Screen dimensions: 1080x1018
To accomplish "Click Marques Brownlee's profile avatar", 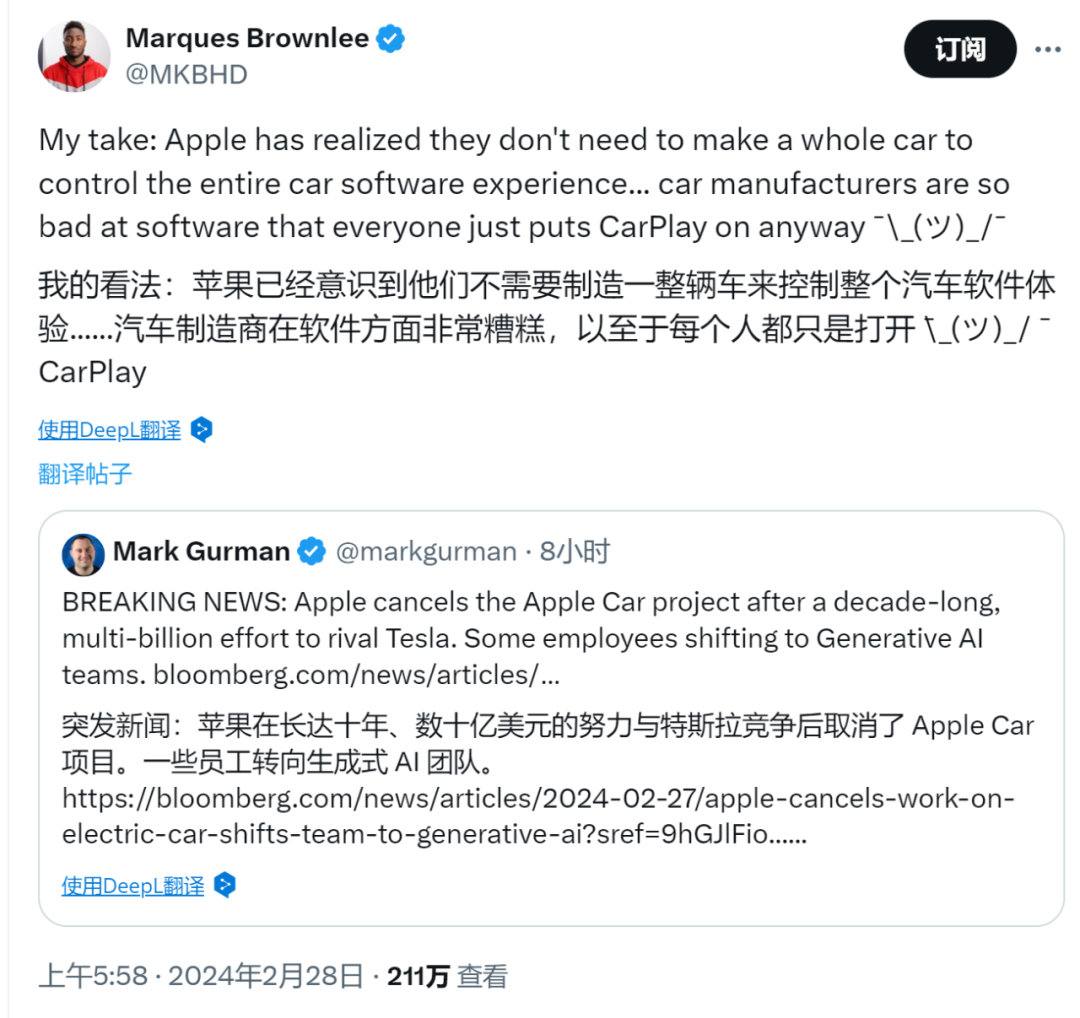I will click(74, 56).
